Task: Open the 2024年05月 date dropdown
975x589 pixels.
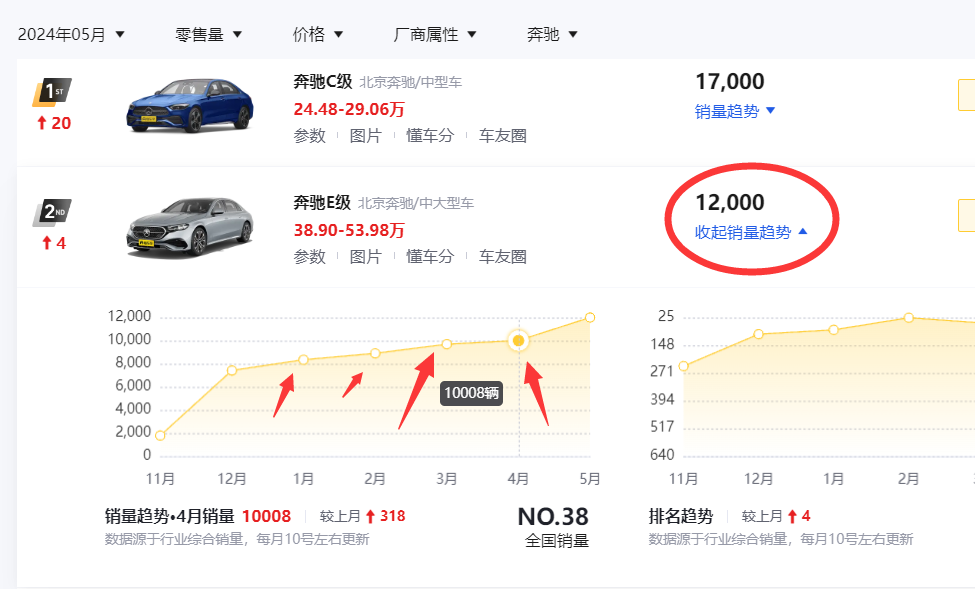Action: [71, 34]
